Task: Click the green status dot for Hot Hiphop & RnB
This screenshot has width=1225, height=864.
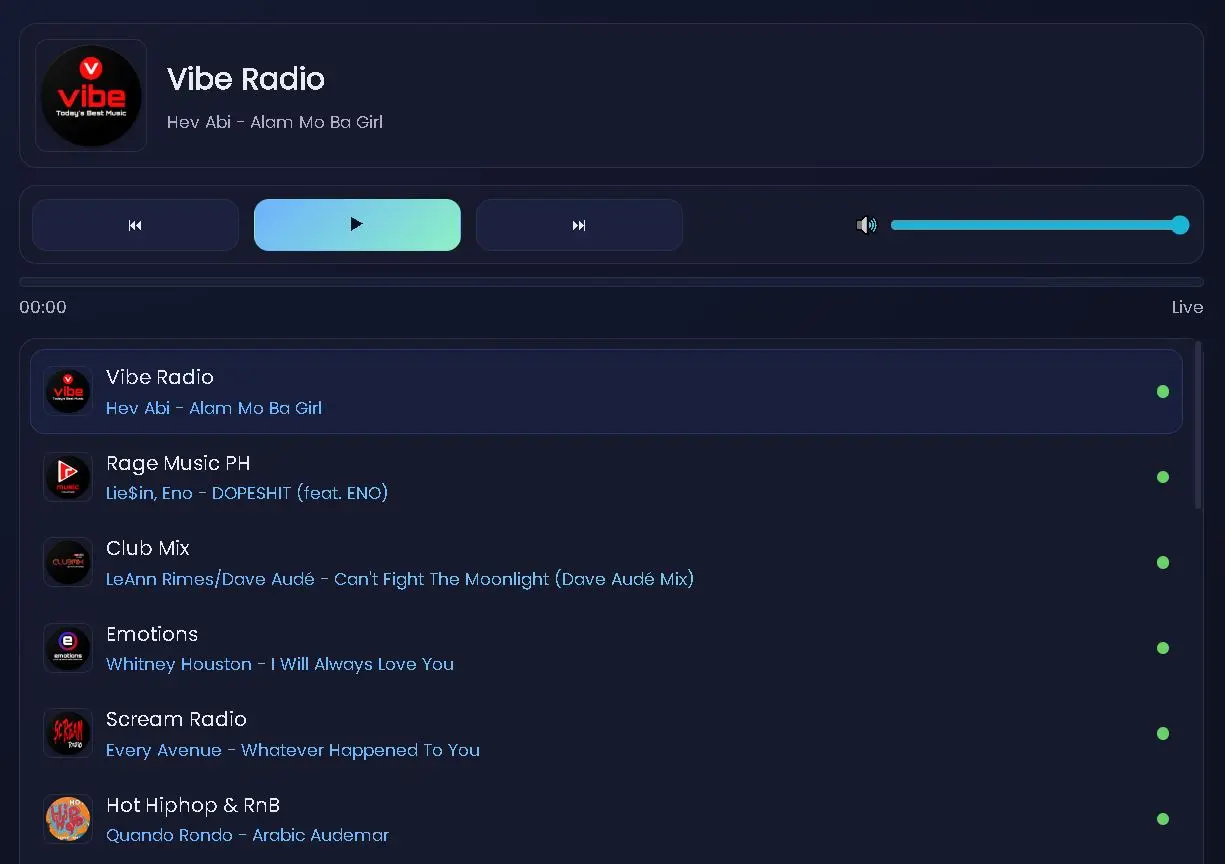Action: click(x=1163, y=819)
